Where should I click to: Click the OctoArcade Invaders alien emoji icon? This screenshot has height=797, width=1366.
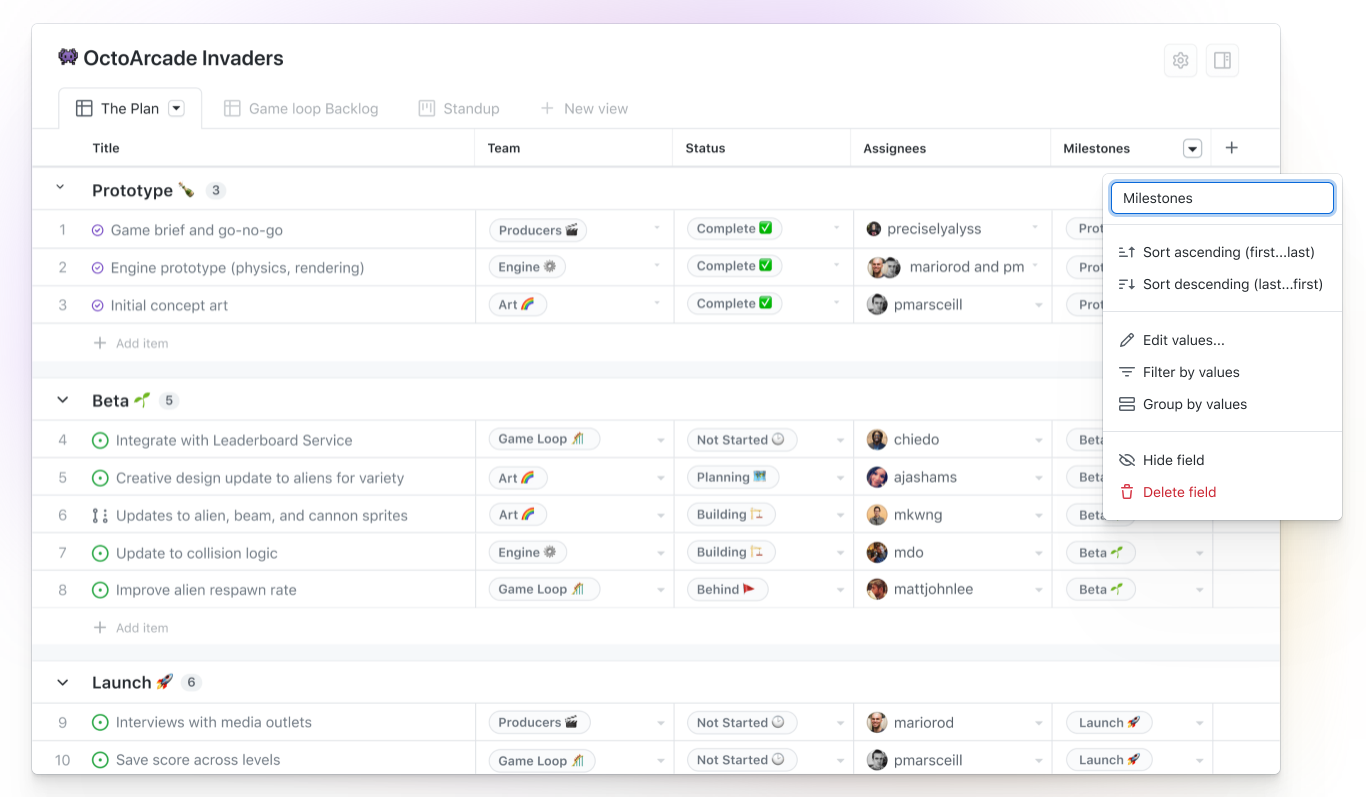tap(68, 57)
